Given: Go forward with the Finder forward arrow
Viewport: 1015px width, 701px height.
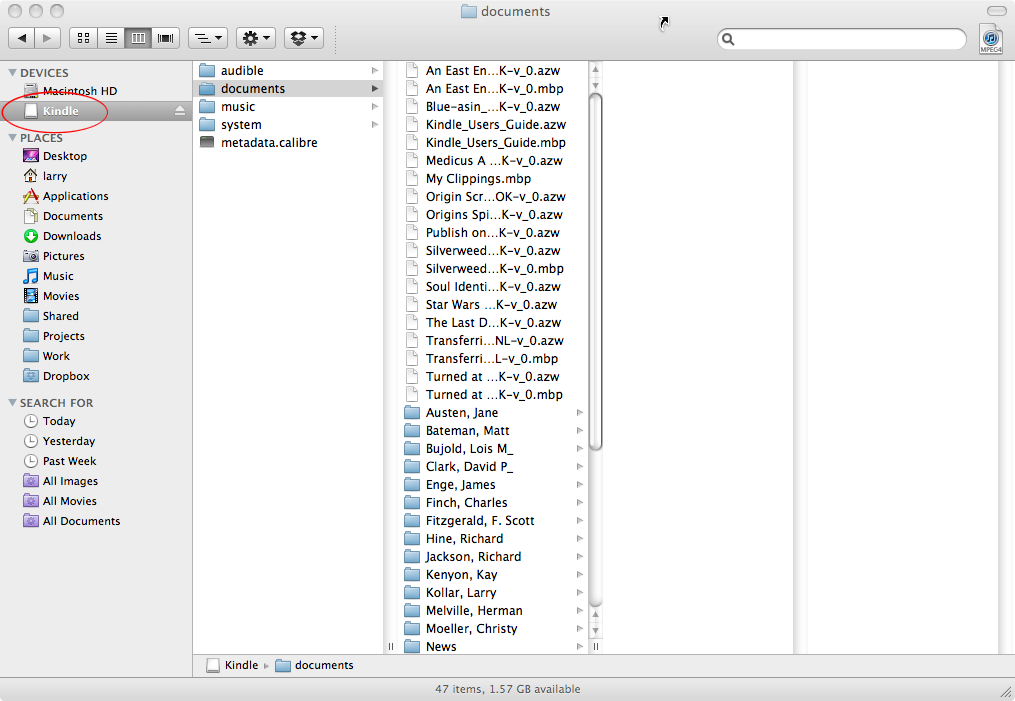Looking at the screenshot, I should pyautogui.click(x=47, y=38).
